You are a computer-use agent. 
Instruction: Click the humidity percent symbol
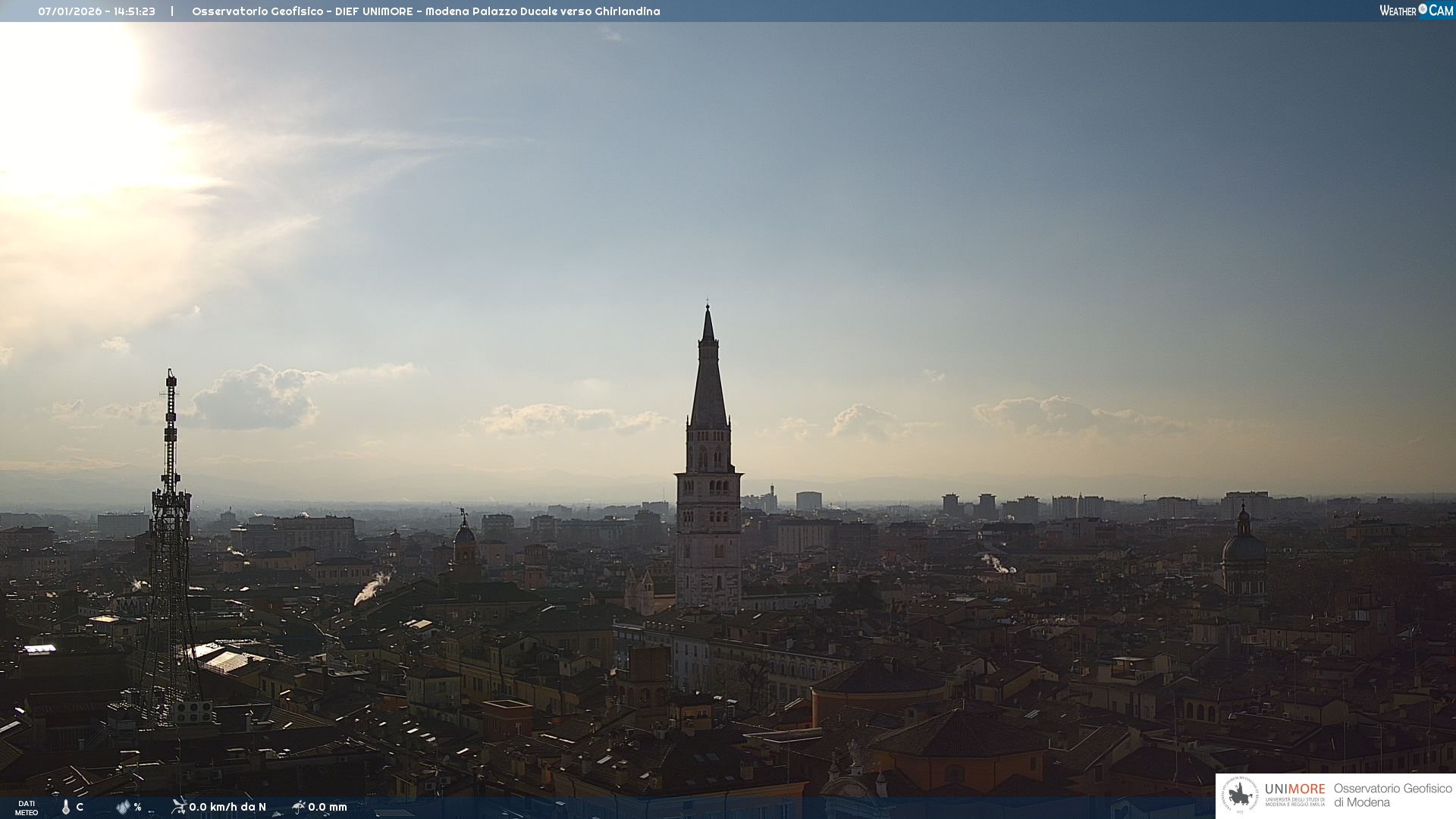(137, 807)
